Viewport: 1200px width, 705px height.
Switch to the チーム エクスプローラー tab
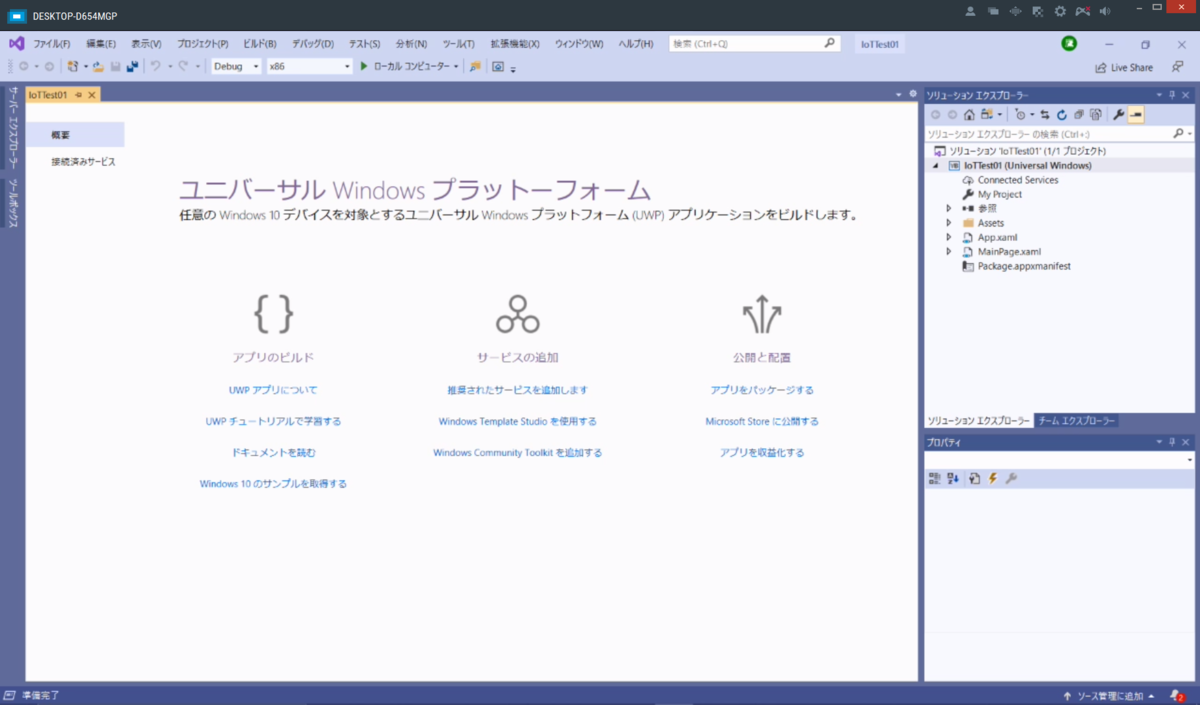tap(1078, 421)
